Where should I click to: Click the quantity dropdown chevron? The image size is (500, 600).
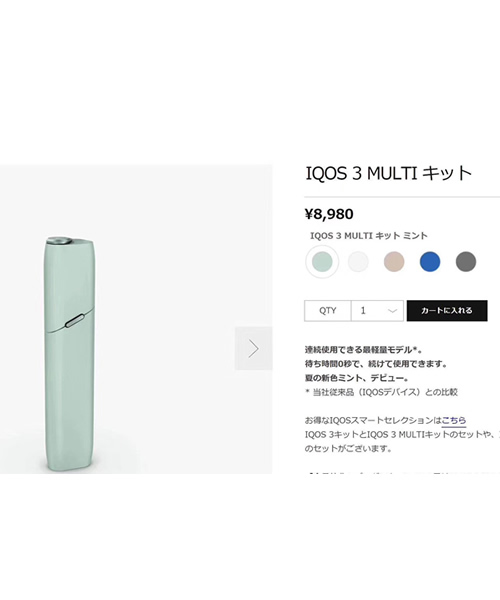pyautogui.click(x=392, y=311)
